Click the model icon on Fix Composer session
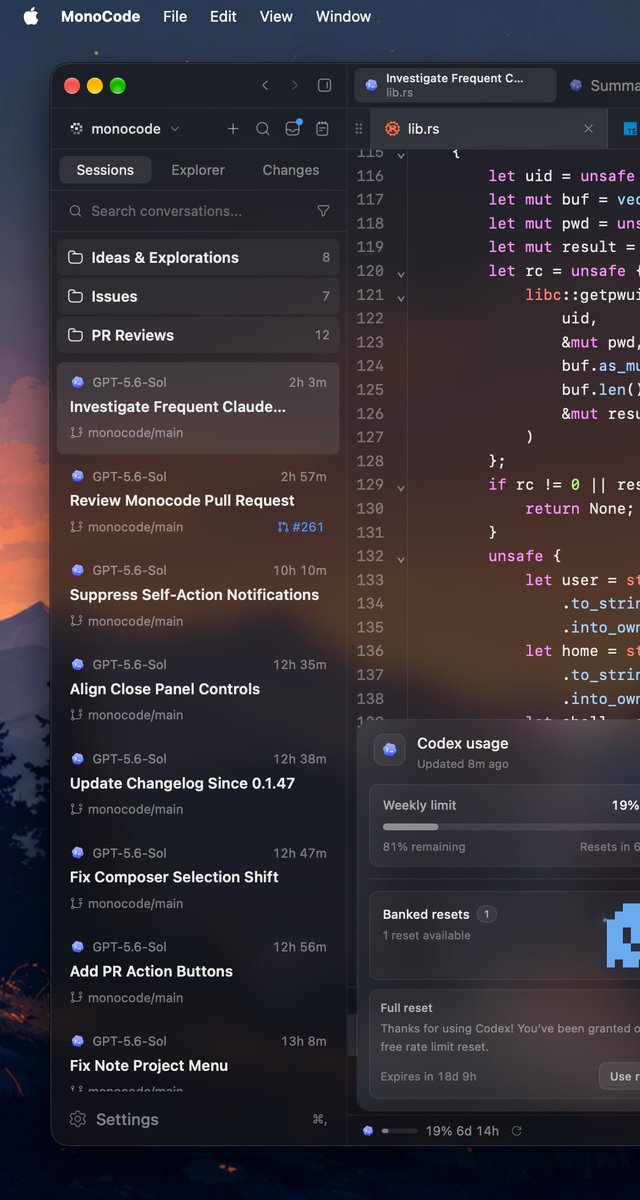 [78, 853]
